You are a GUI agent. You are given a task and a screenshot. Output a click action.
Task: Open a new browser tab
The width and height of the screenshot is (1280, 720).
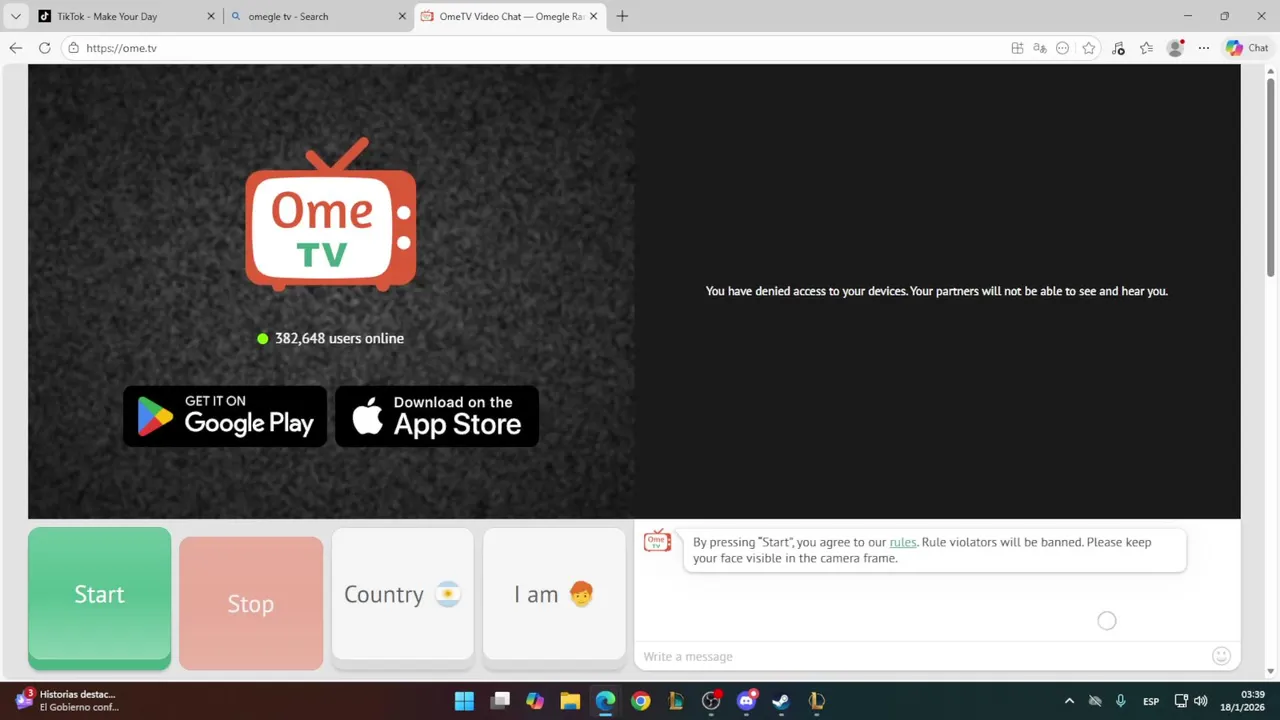coord(622,16)
